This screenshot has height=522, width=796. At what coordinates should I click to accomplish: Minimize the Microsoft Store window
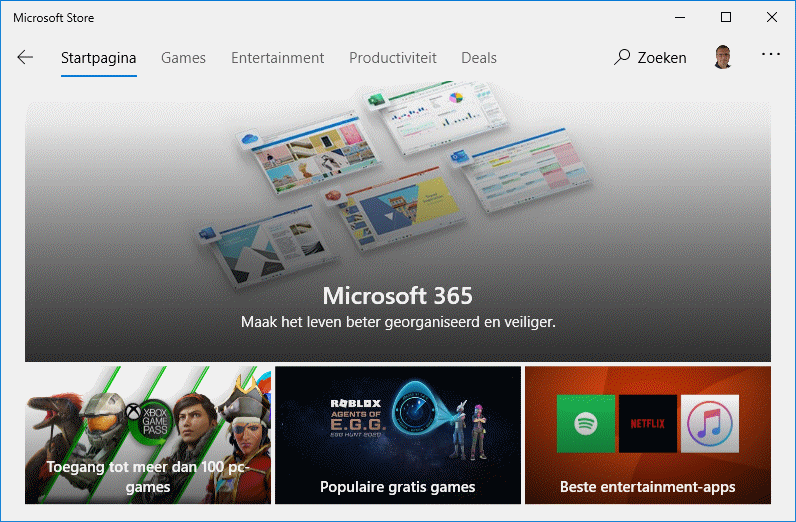pos(680,17)
